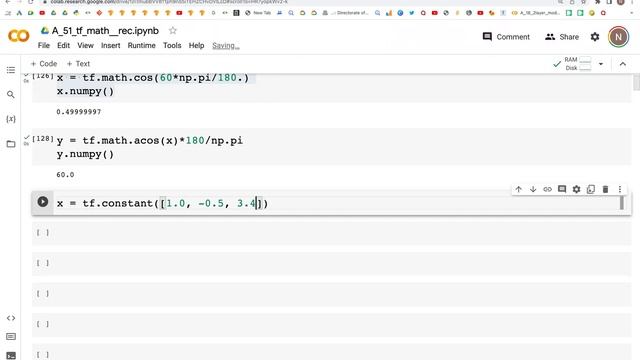Select the tf.math.acos cell code
The image size is (640, 360).
149,147
